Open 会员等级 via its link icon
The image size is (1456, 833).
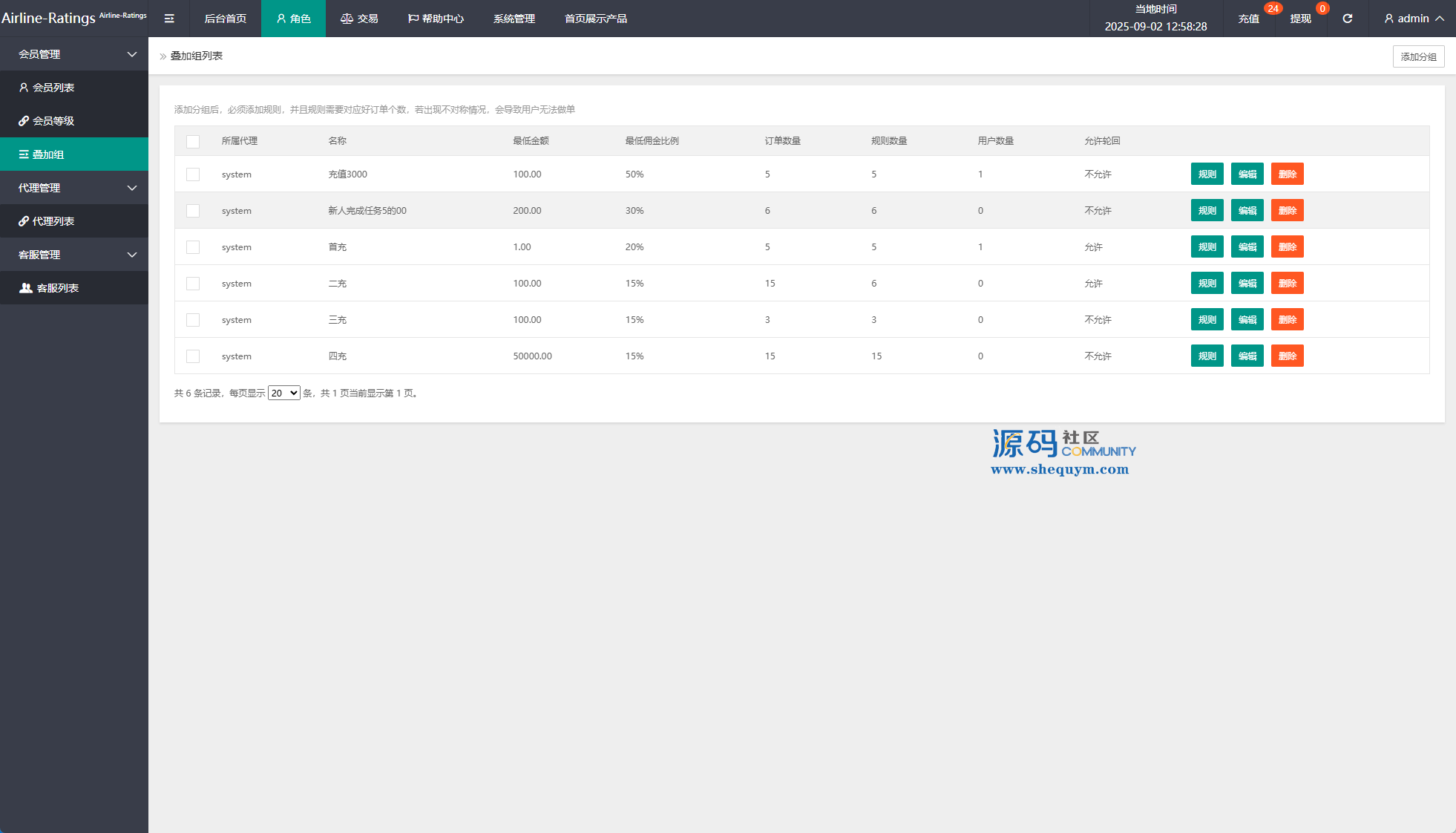(x=24, y=121)
